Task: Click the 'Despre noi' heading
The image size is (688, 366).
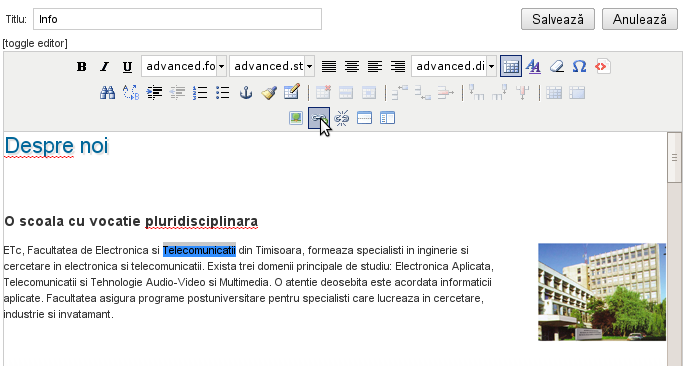Action: tap(56, 146)
